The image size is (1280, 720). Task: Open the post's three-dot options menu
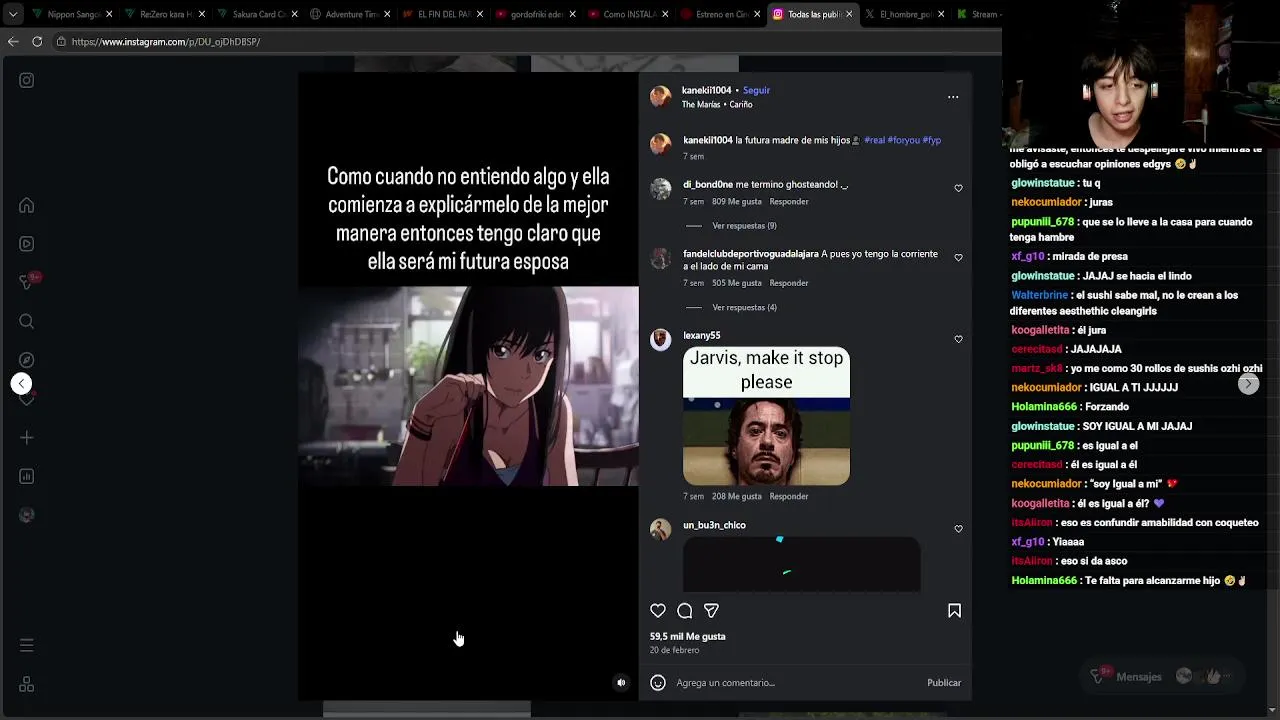(953, 97)
